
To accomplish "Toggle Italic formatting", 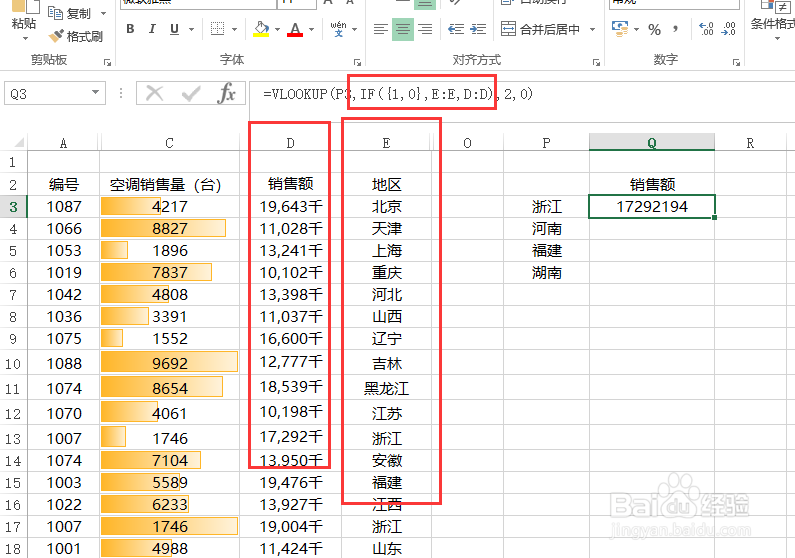I will click(x=152, y=29).
